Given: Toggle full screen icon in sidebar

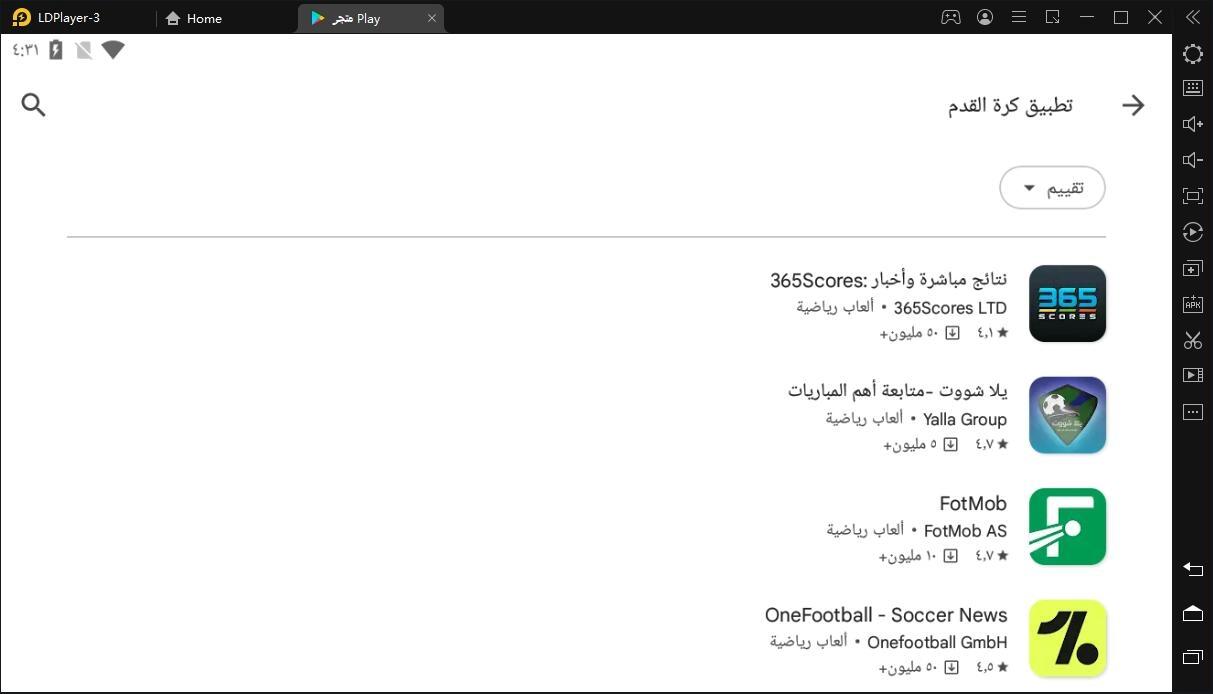Looking at the screenshot, I should (1192, 196).
